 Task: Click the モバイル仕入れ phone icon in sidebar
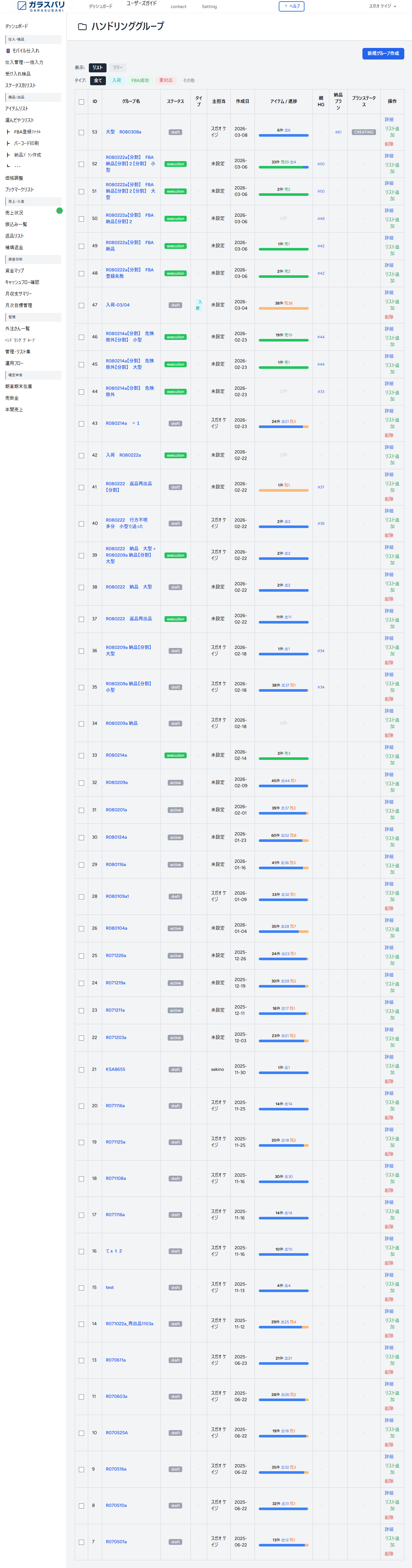(8, 51)
